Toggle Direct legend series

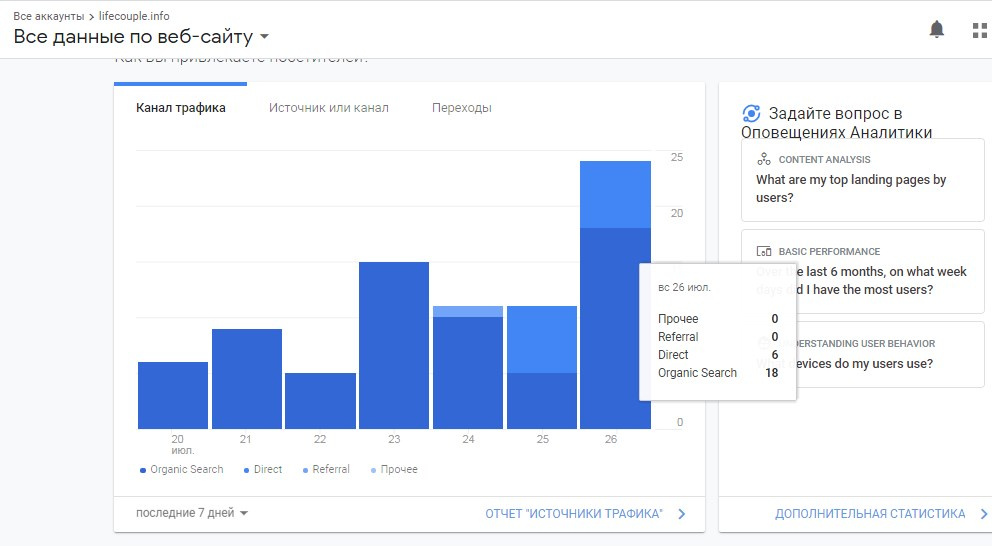(263, 470)
